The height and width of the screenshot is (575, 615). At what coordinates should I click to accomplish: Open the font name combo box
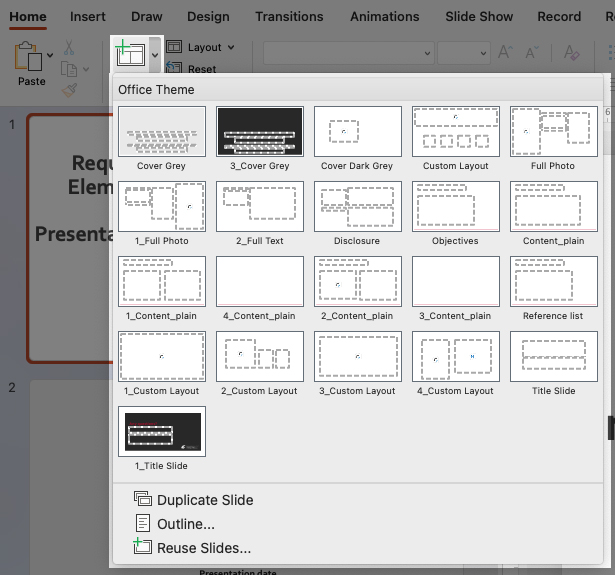click(x=346, y=52)
